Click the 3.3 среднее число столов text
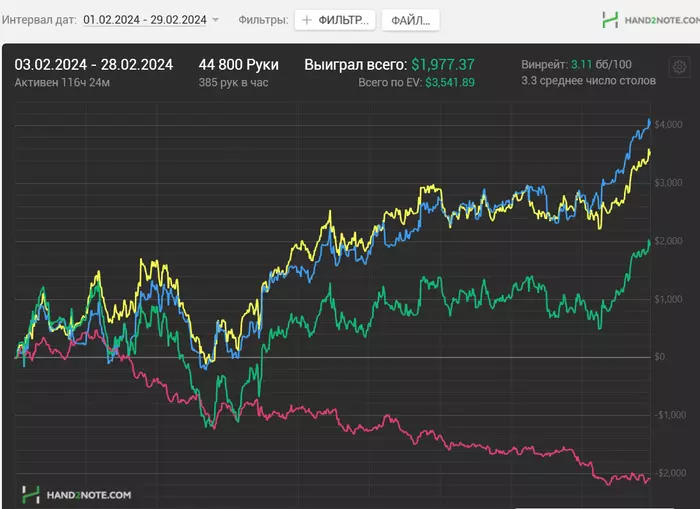Screen dimensions: 700x509 (x=588, y=81)
